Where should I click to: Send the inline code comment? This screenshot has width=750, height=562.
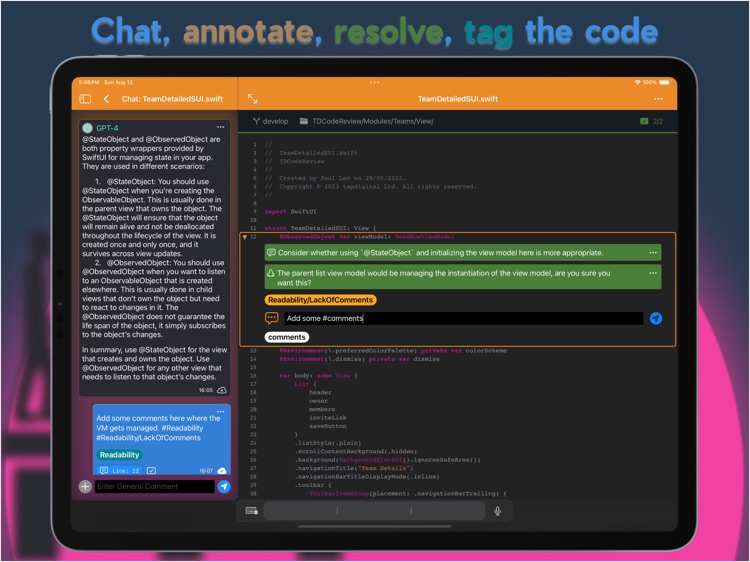[656, 318]
